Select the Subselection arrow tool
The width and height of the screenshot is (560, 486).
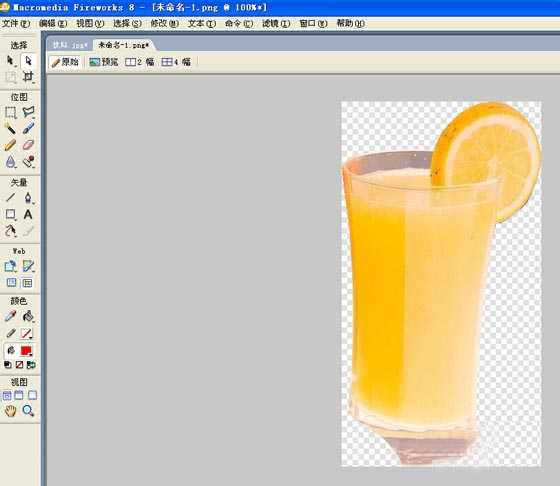click(x=28, y=61)
